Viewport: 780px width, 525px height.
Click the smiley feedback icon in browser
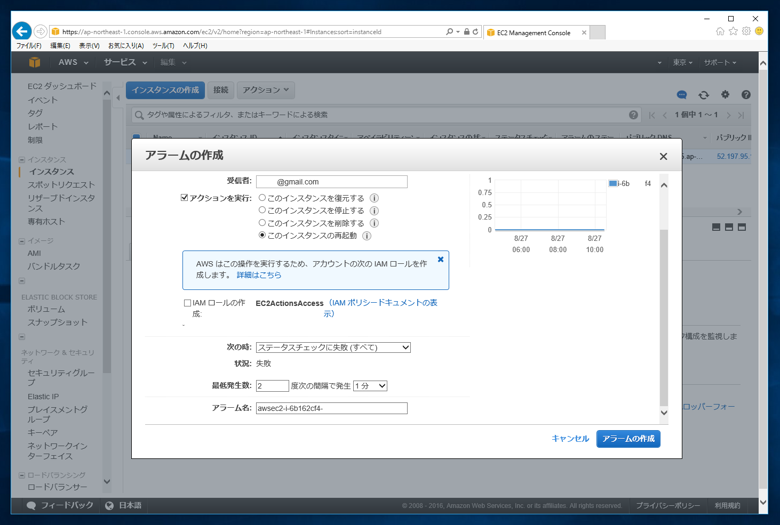pos(759,31)
